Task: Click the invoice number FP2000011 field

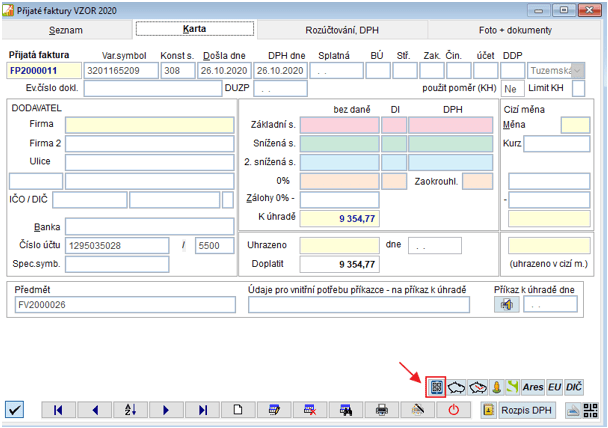Action: [x=44, y=71]
